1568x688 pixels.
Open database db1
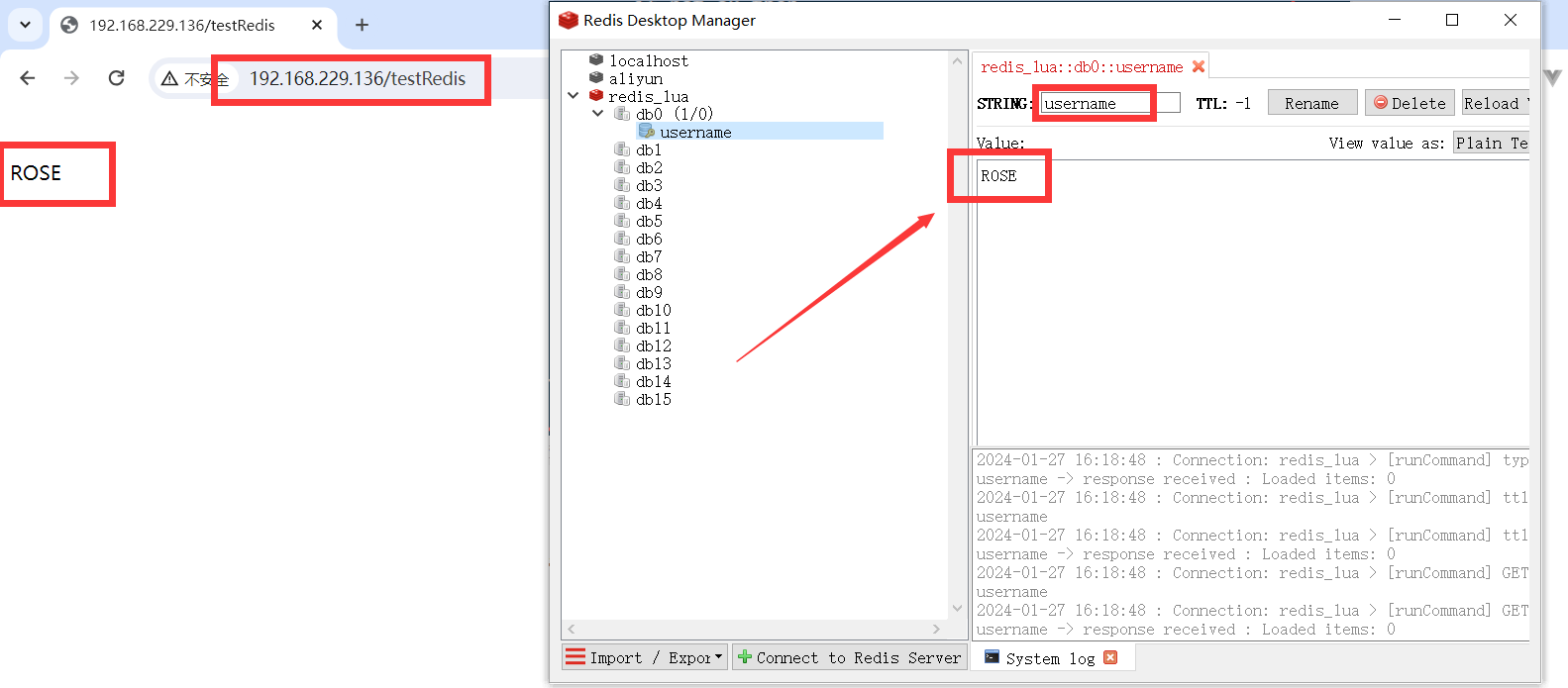click(649, 149)
